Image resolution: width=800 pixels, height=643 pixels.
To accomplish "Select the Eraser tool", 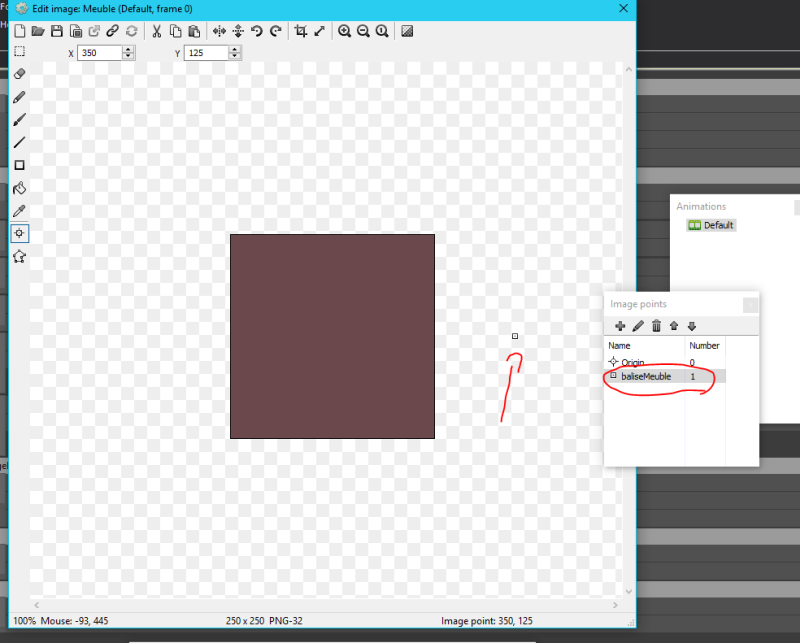I will 19,74.
